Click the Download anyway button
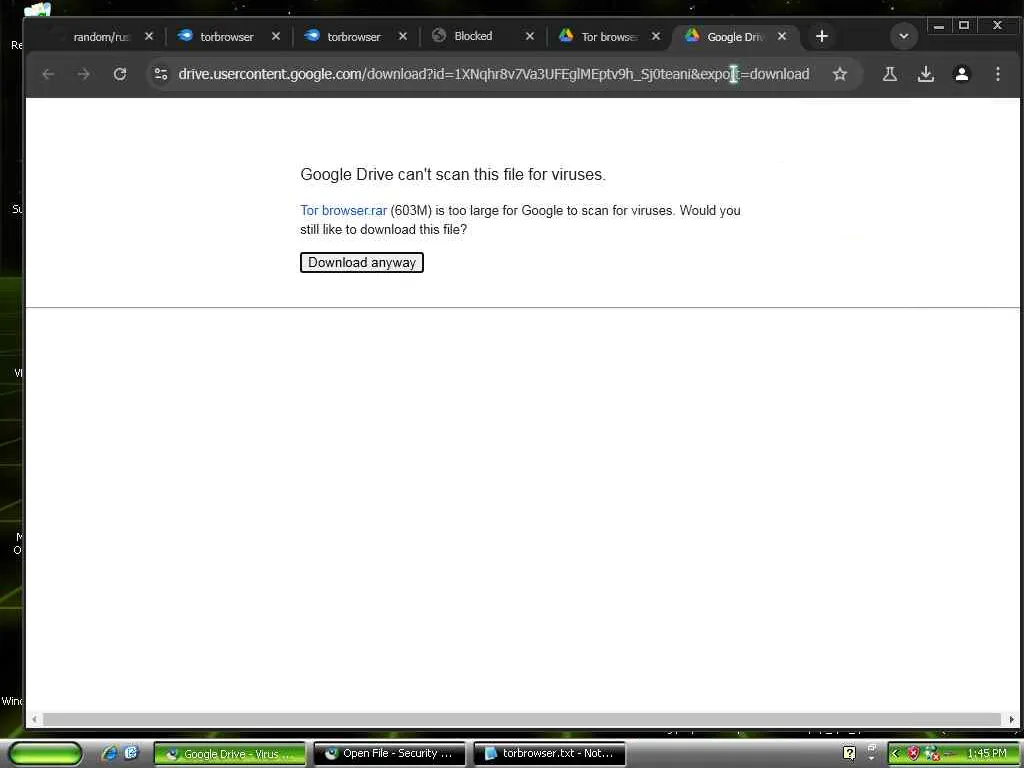Viewport: 1024px width, 768px height. pyautogui.click(x=362, y=263)
